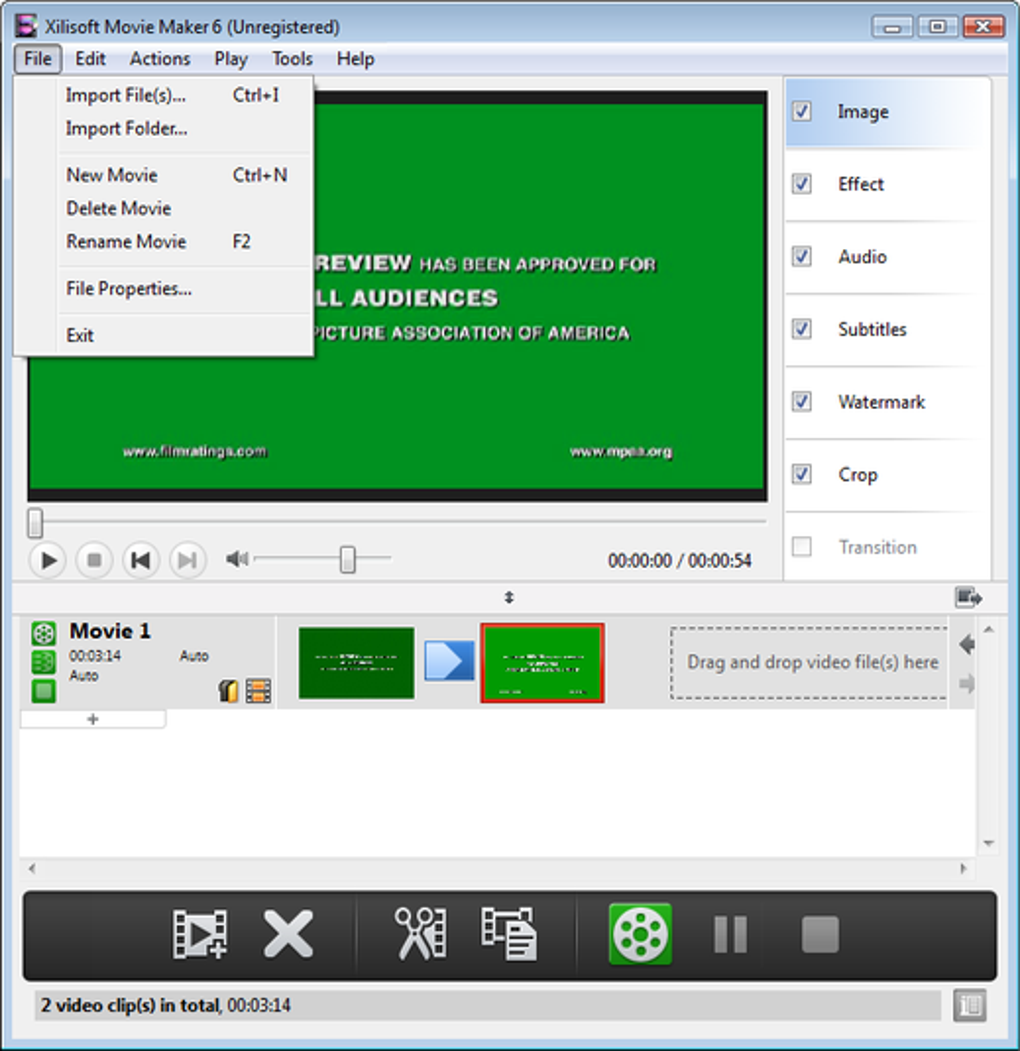The height and width of the screenshot is (1051, 1020).
Task: Click the panel resize double-arrow handle
Action: (509, 597)
